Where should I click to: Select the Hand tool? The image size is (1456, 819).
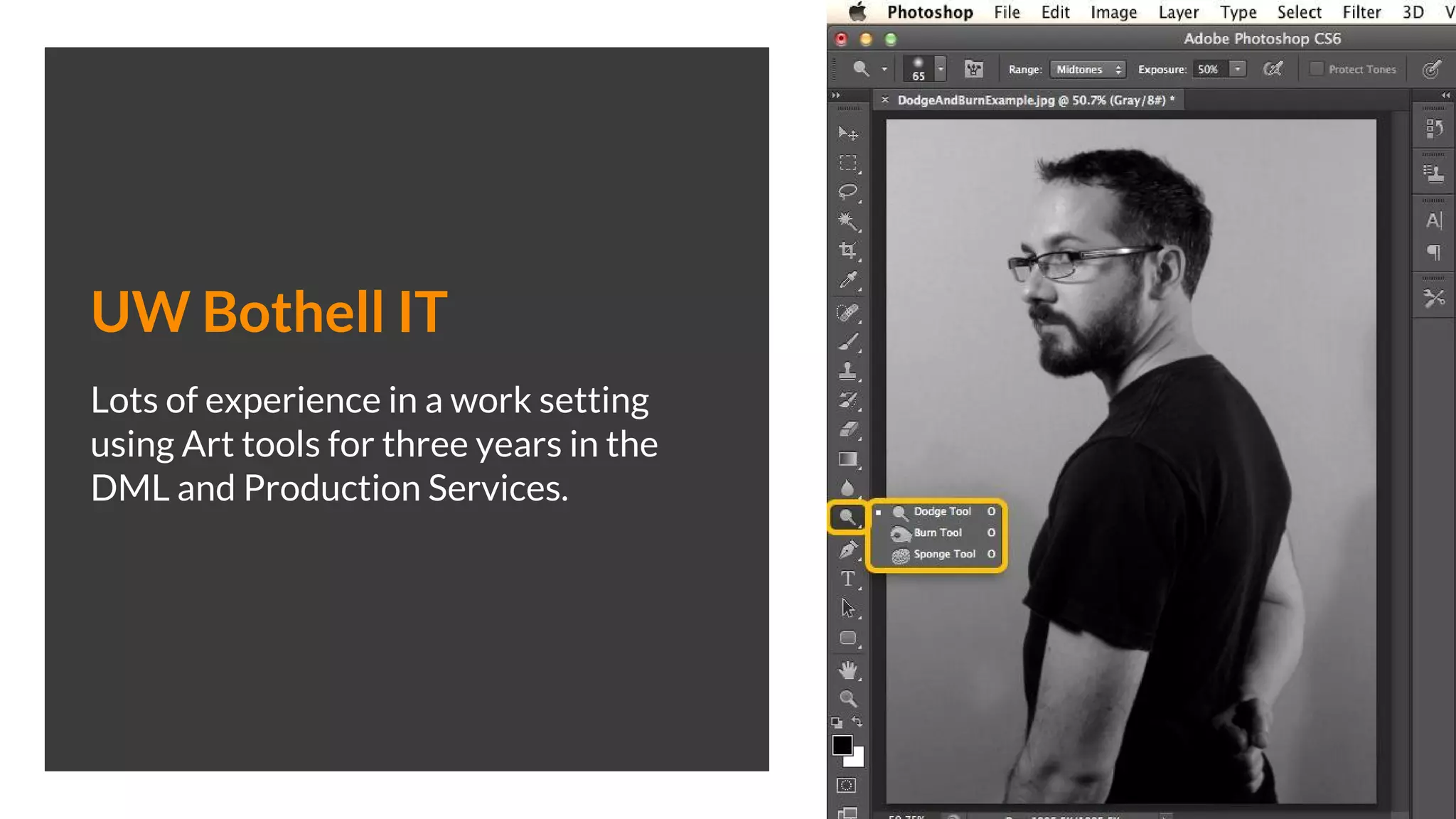coord(847,670)
